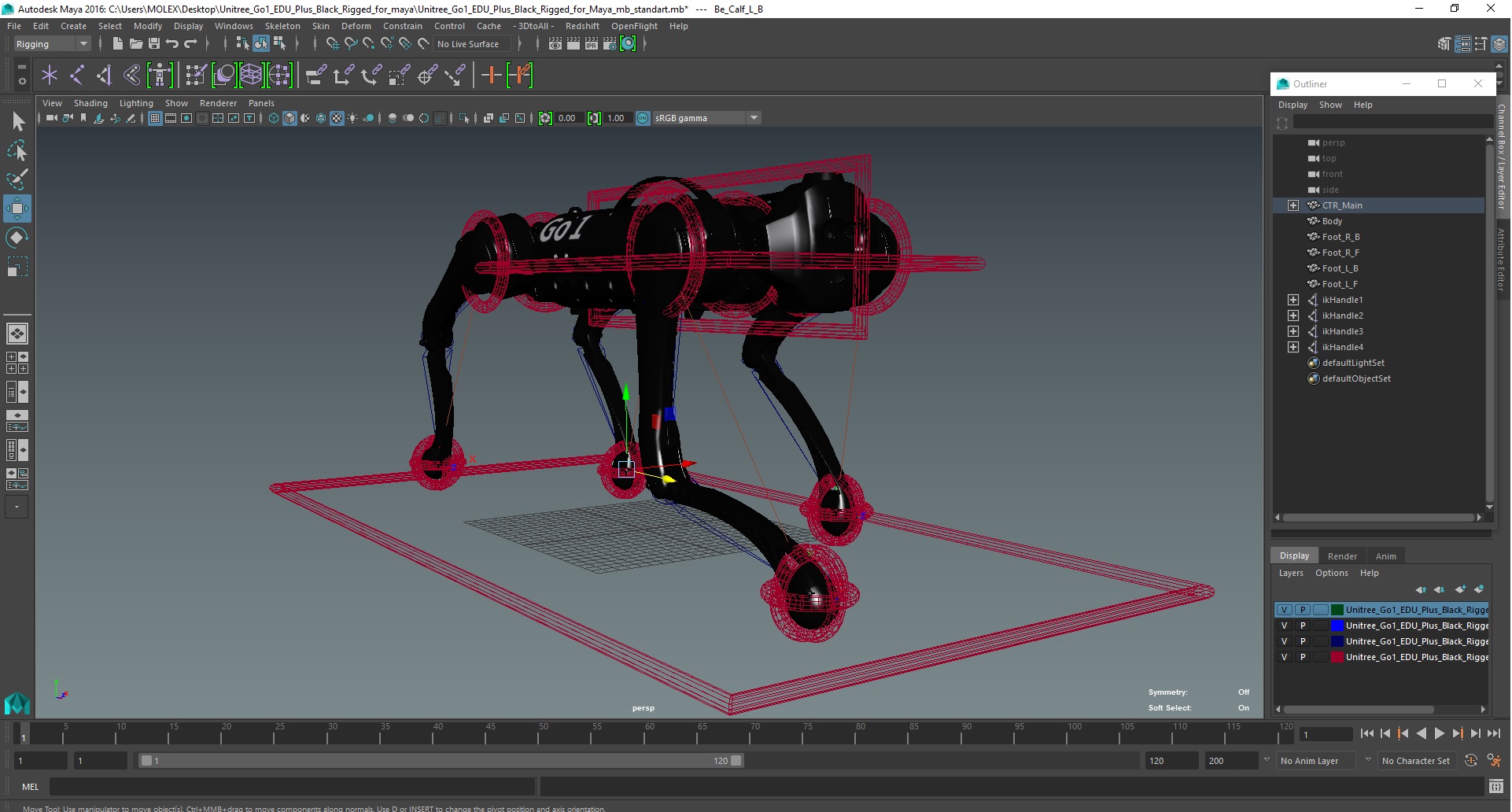Click the Parent Constraint shelf icon
The width and height of the screenshot is (1512, 812).
coord(317,76)
